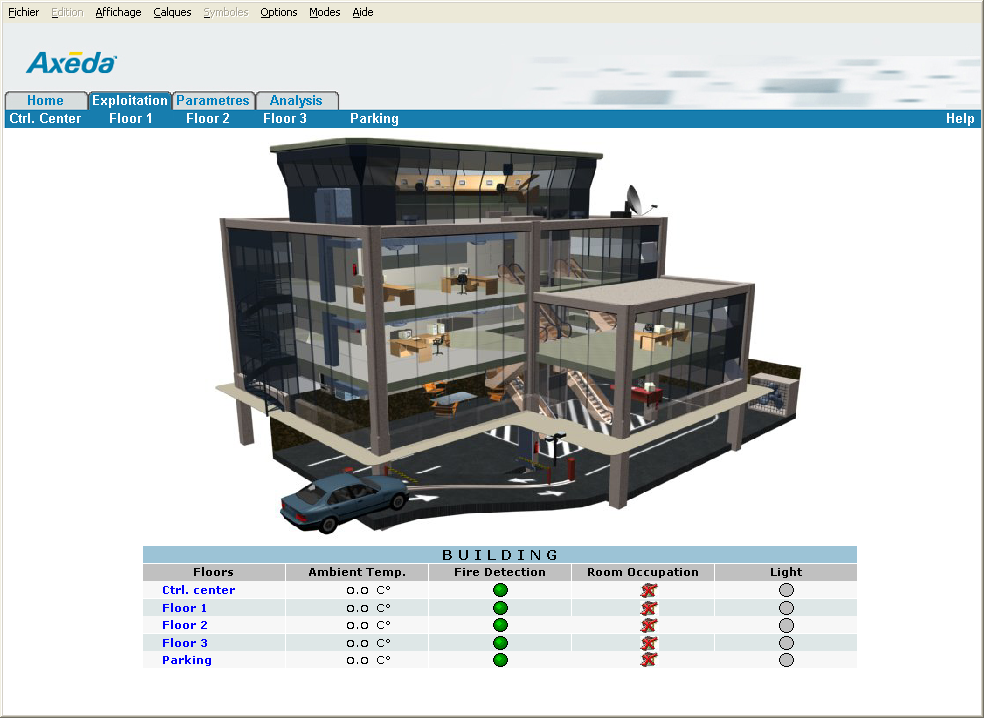This screenshot has height=718, width=984.
Task: Click the Fire Detection column header
Action: click(x=500, y=572)
